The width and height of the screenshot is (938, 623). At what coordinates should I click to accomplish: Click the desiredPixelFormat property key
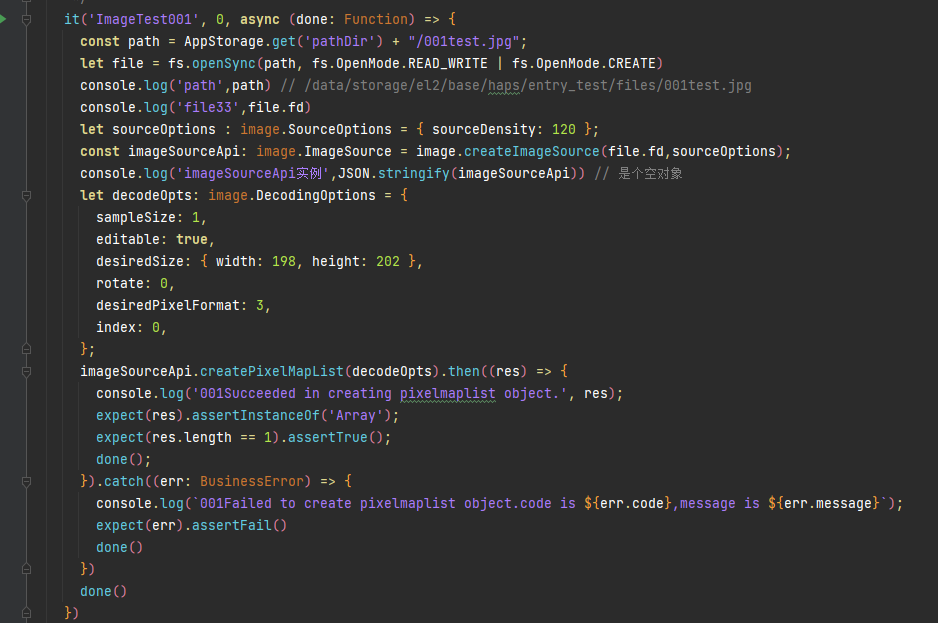(168, 306)
